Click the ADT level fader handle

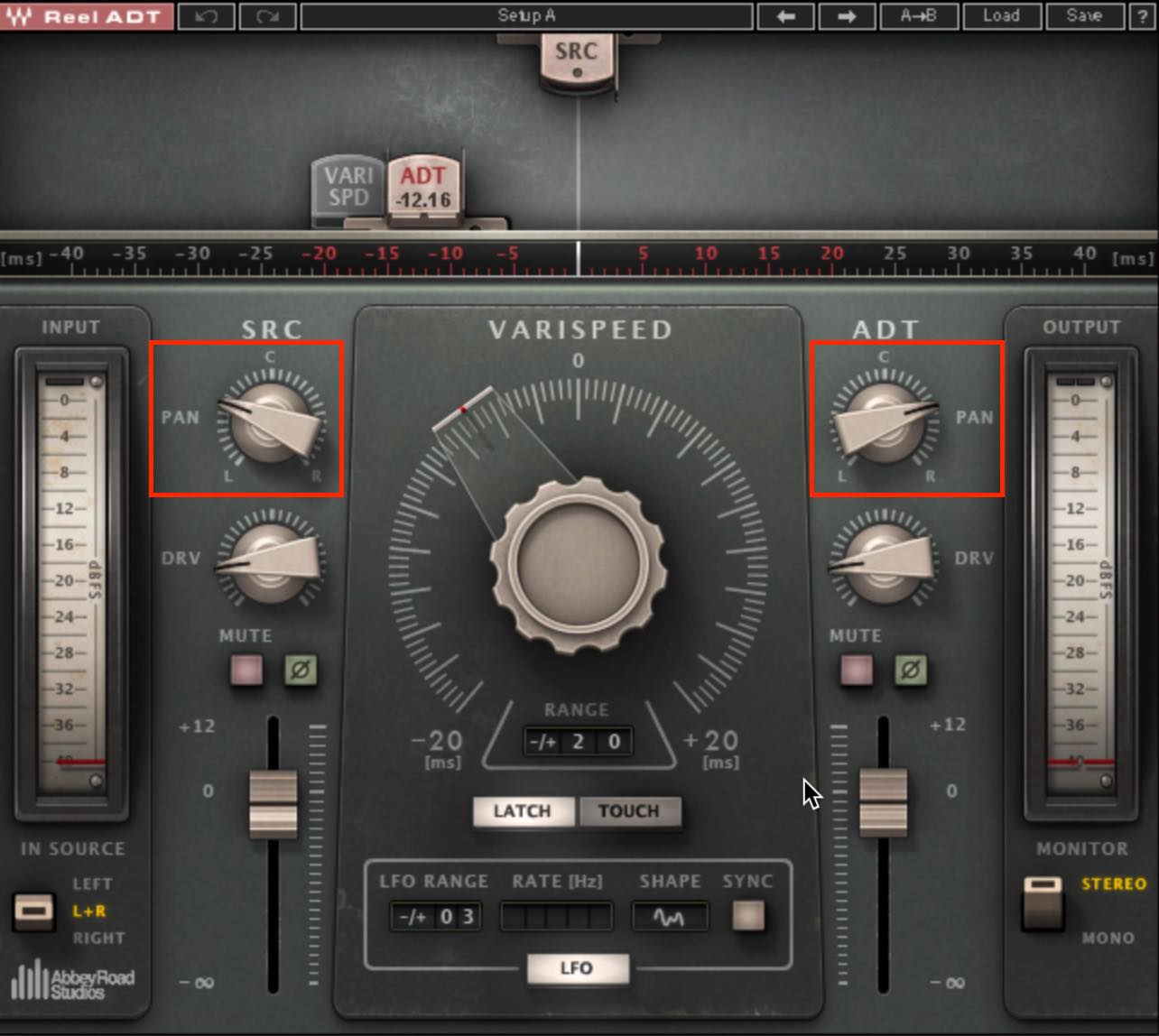(x=883, y=801)
